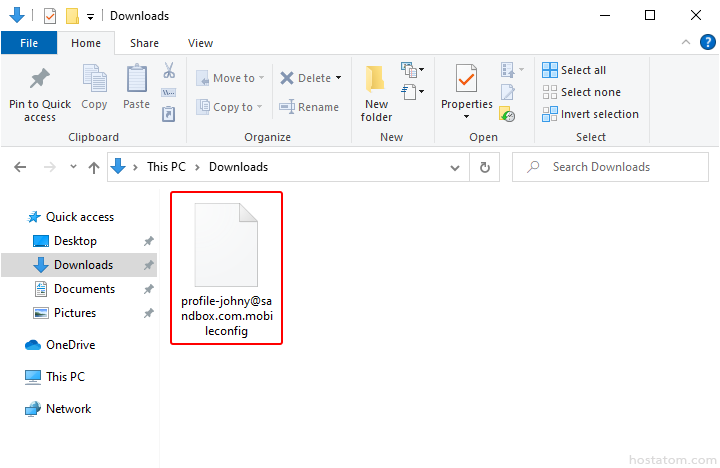
Task: Click the Edit file icon
Action: 507,92
